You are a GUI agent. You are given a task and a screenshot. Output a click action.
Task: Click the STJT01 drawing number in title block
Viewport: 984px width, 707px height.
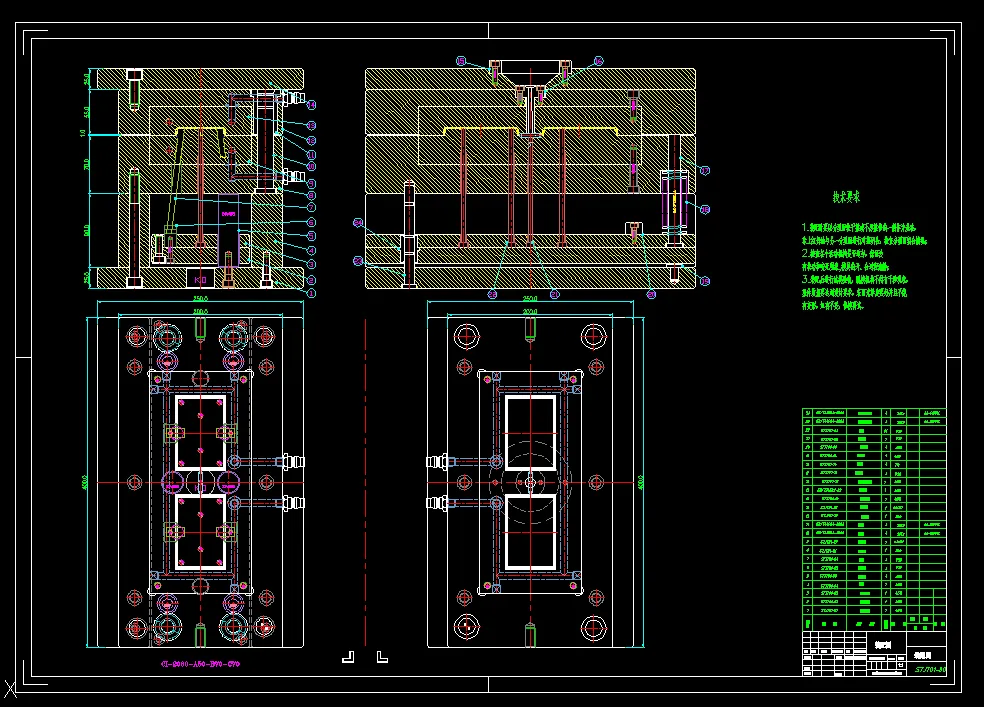click(x=929, y=669)
